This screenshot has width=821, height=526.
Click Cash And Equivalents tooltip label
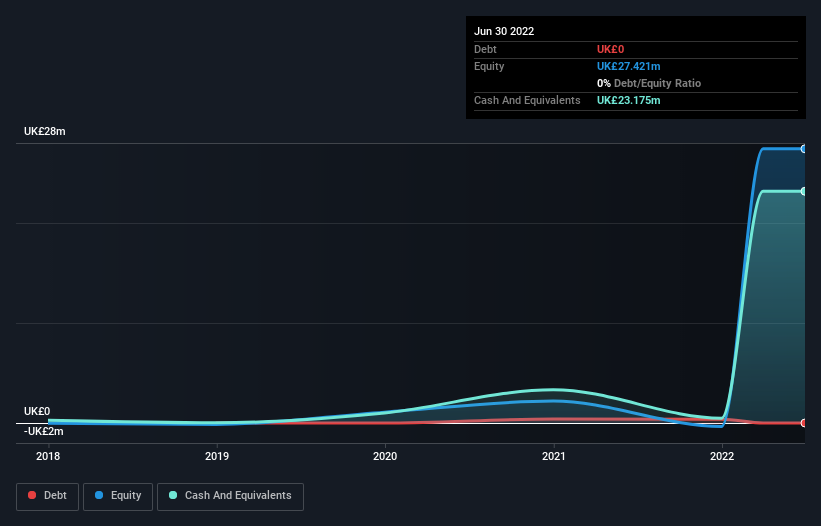pos(527,100)
